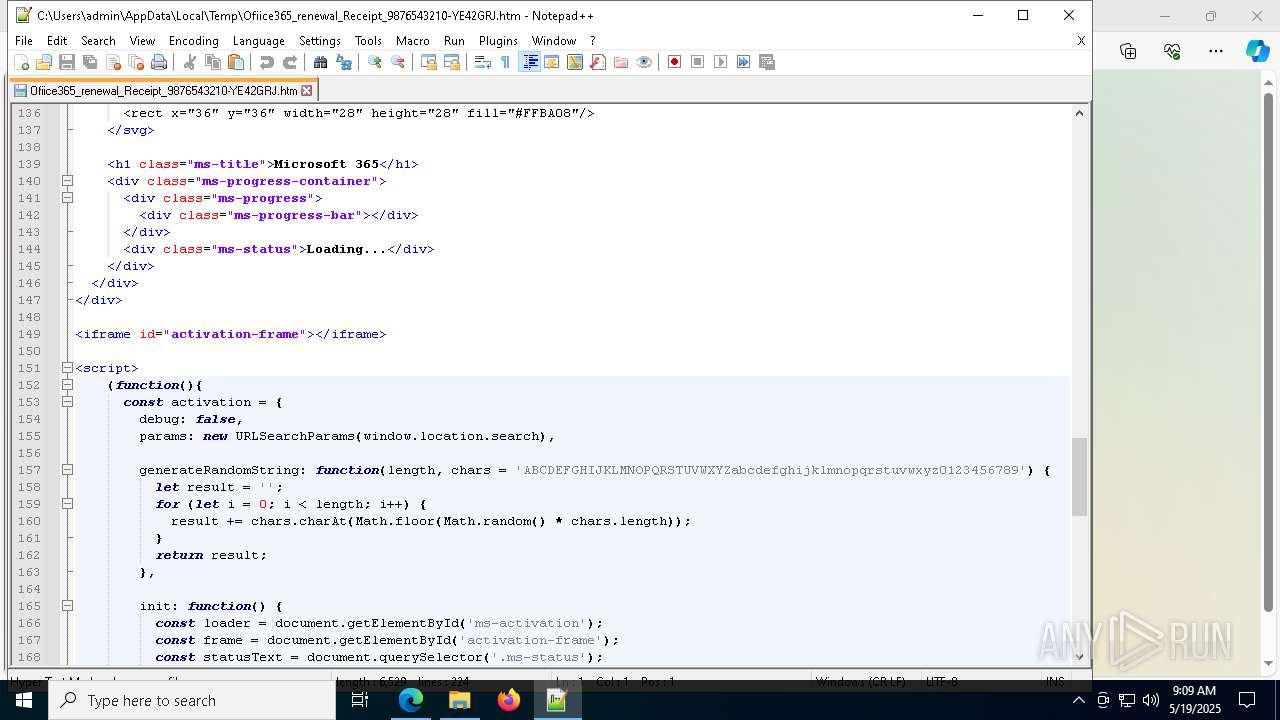1280x720 pixels.
Task: Toggle the indent guide toolbar button
Action: point(530,62)
